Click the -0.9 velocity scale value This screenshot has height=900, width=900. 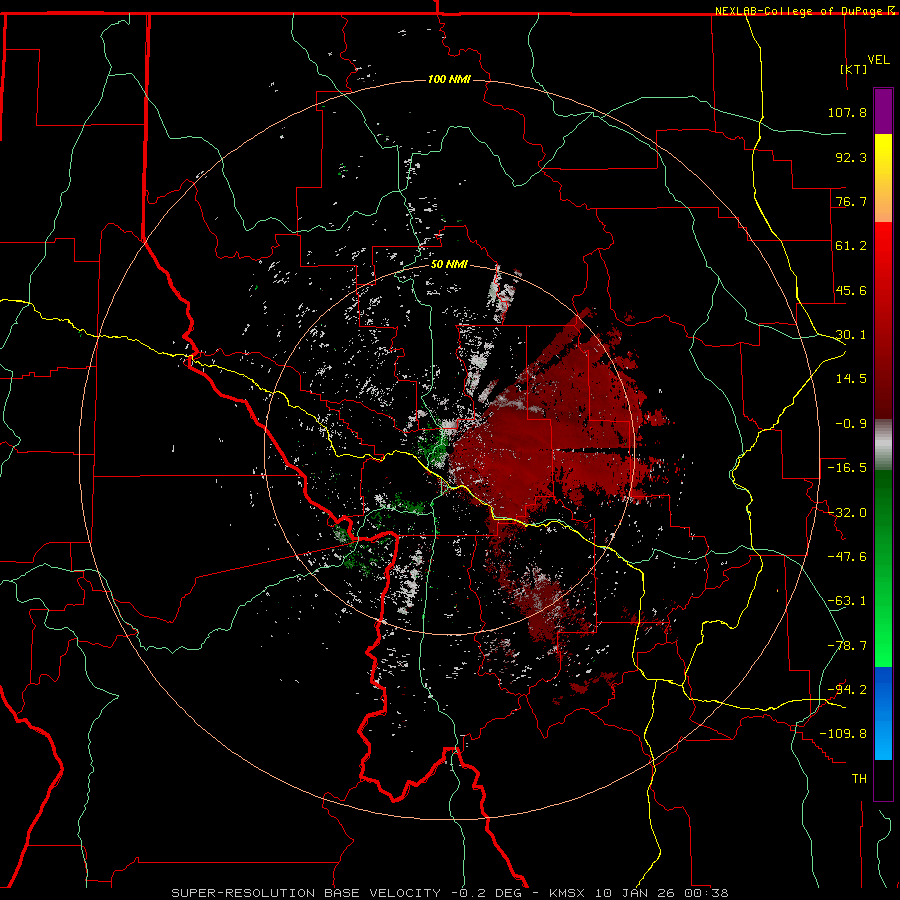coord(851,424)
